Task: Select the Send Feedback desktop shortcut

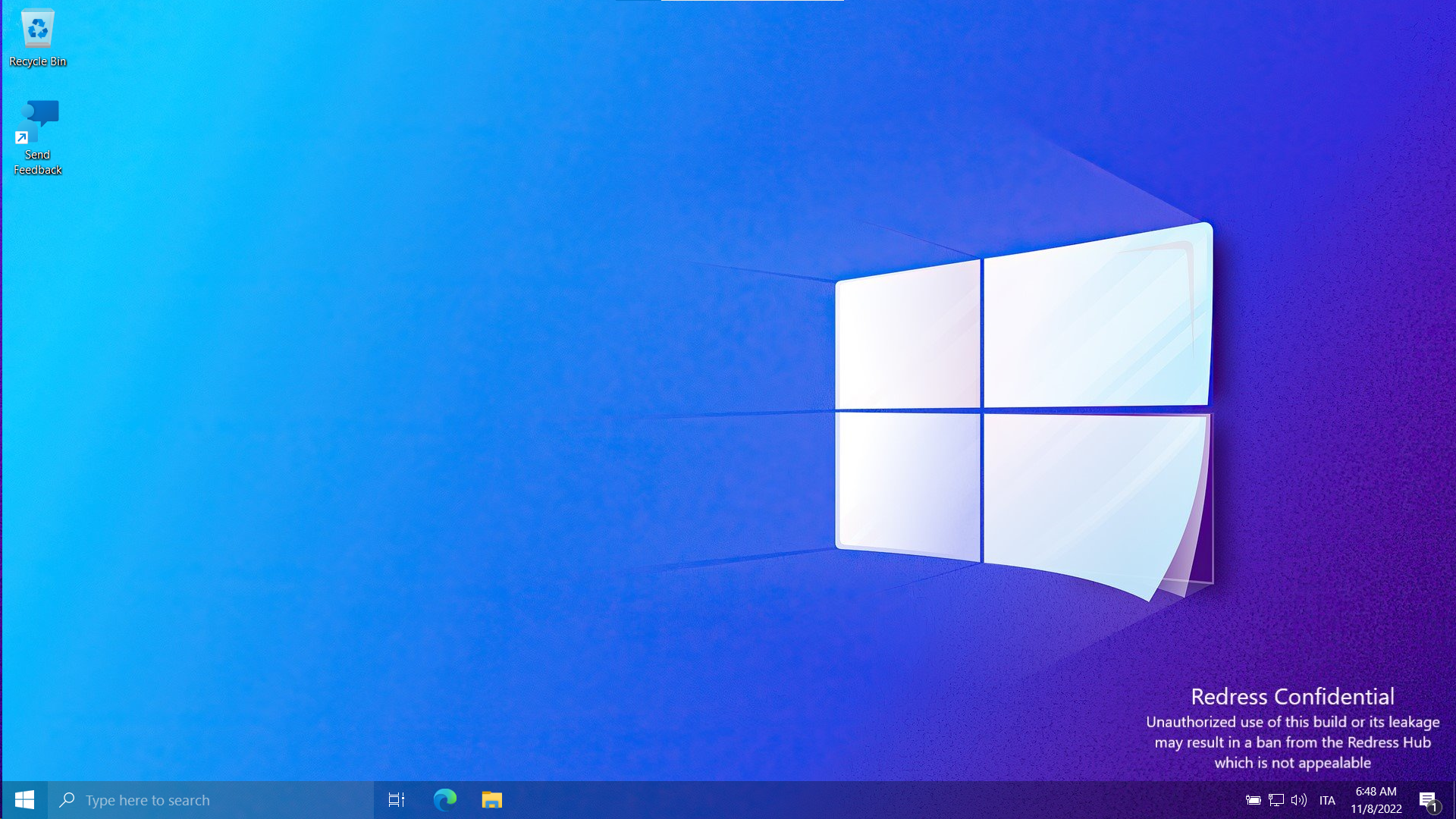Action: (x=37, y=137)
